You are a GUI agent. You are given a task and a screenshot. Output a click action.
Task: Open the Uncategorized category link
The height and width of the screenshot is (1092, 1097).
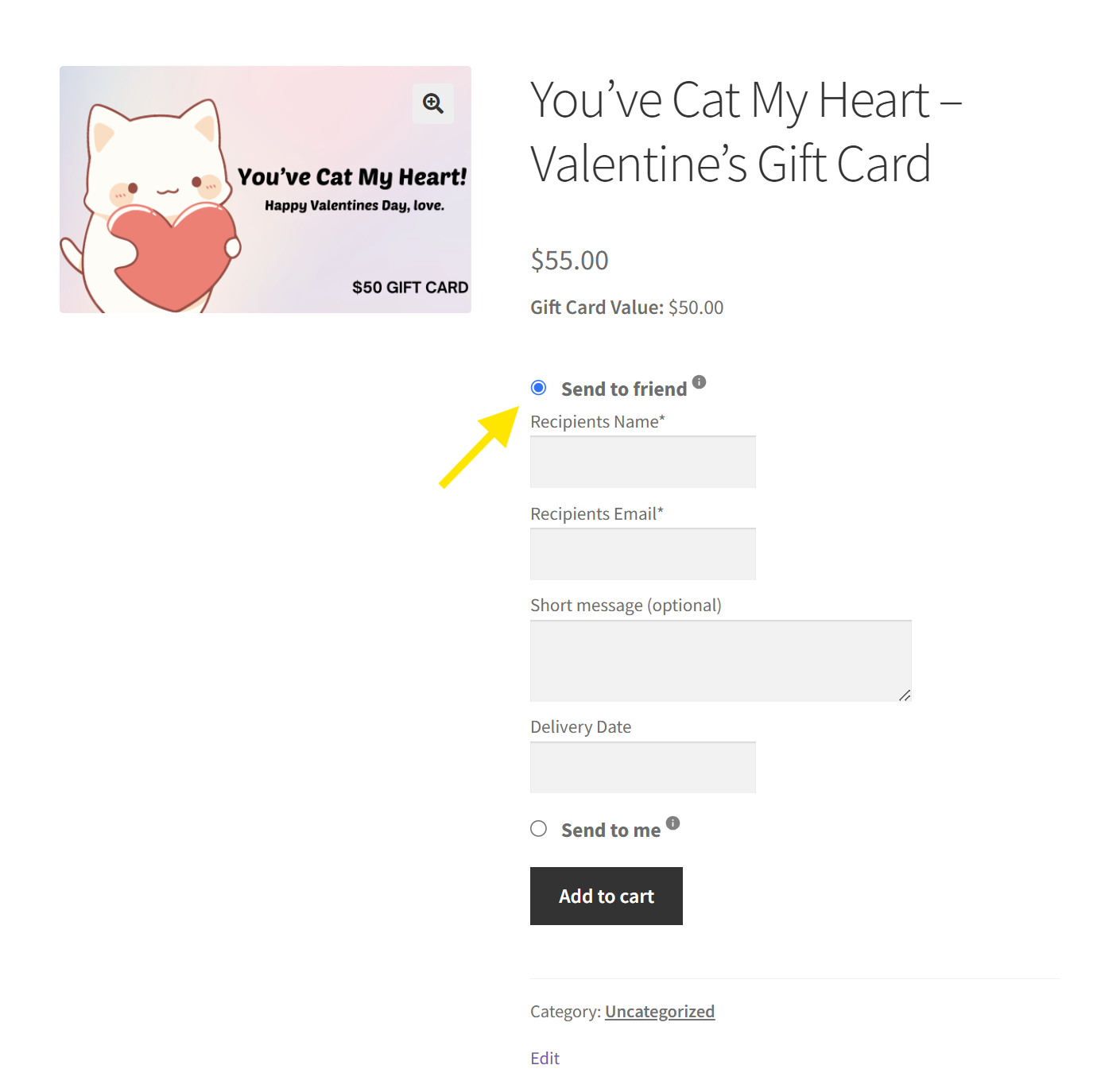point(660,1011)
